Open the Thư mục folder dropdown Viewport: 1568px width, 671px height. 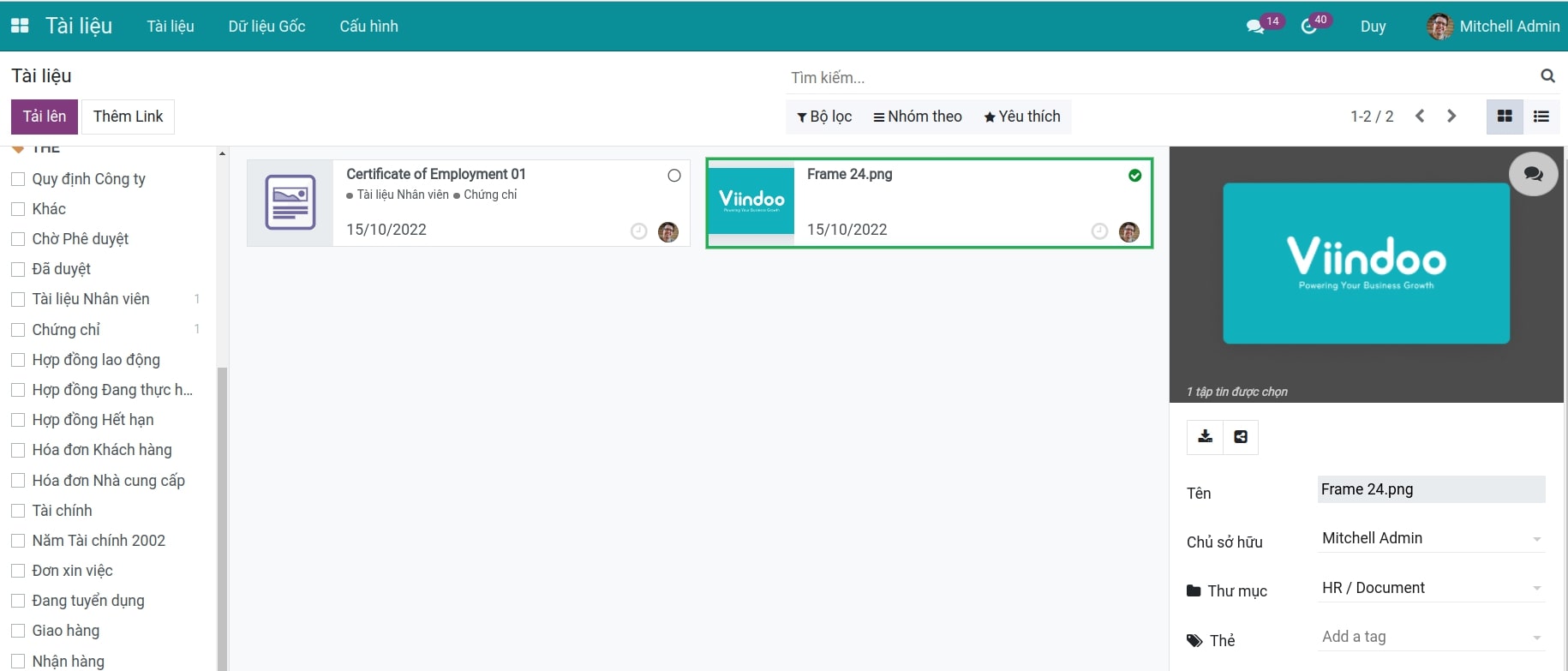[1536, 589]
